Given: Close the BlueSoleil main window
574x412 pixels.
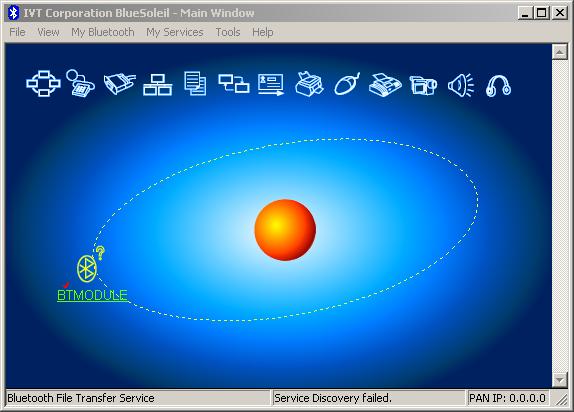Looking at the screenshot, I should pos(560,13).
